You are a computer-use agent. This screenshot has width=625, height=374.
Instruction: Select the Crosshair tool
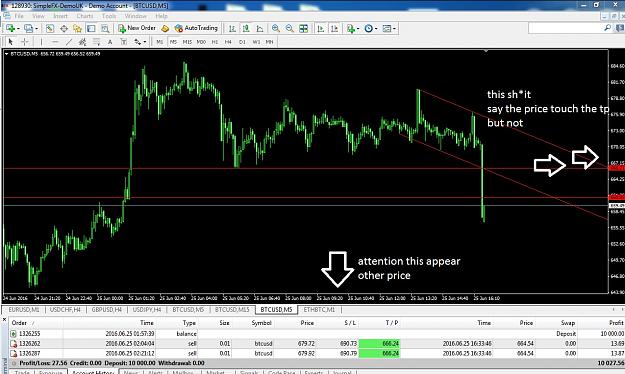[25, 41]
